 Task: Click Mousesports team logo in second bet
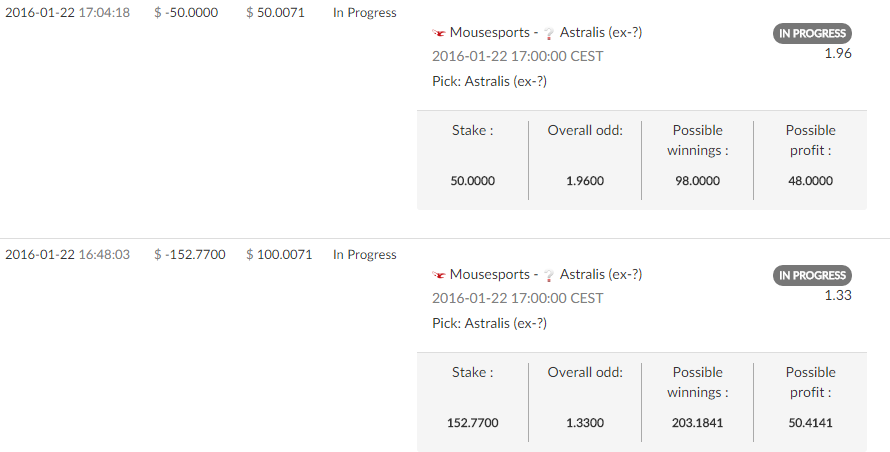438,275
